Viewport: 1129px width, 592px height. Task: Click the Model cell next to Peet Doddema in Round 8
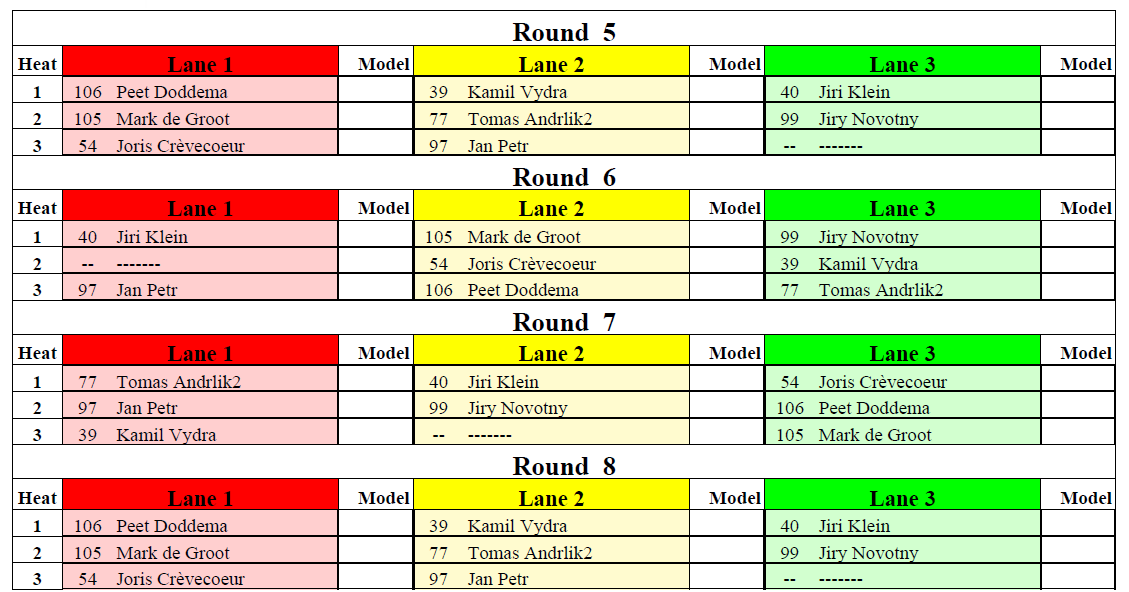pyautogui.click(x=375, y=524)
